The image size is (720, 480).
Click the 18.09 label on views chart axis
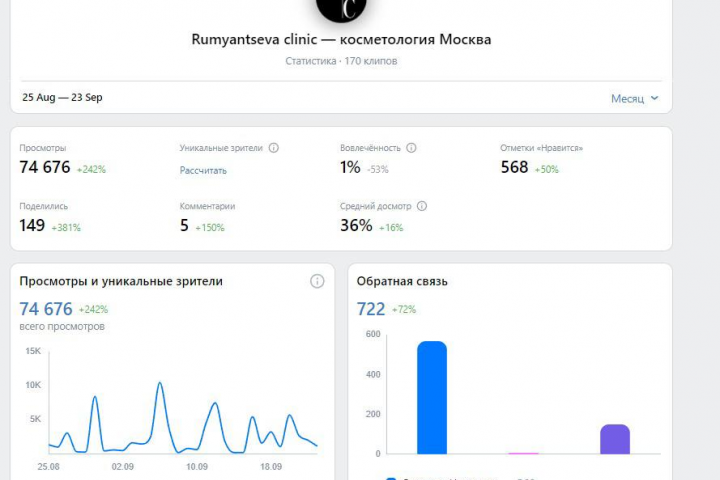pos(271,467)
